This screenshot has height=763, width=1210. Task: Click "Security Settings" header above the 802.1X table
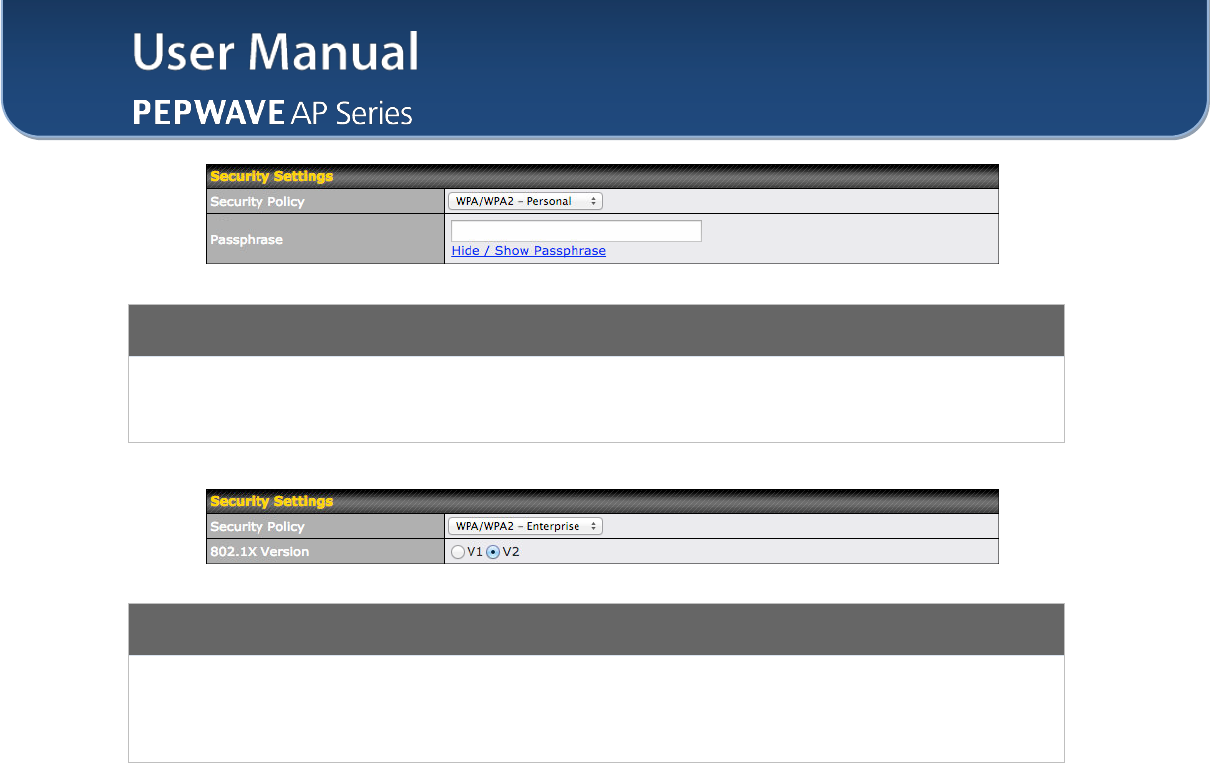271,502
